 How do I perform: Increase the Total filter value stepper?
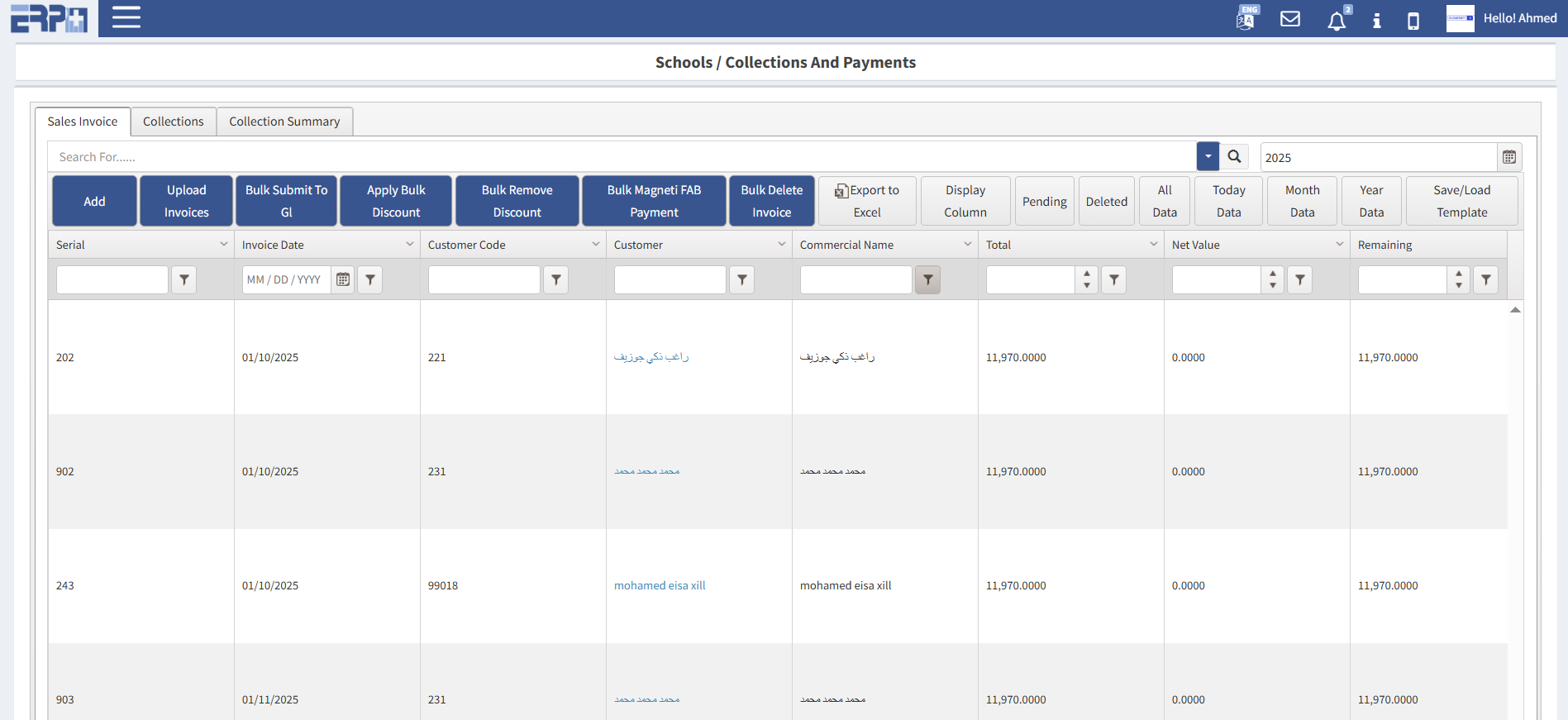coord(1086,274)
